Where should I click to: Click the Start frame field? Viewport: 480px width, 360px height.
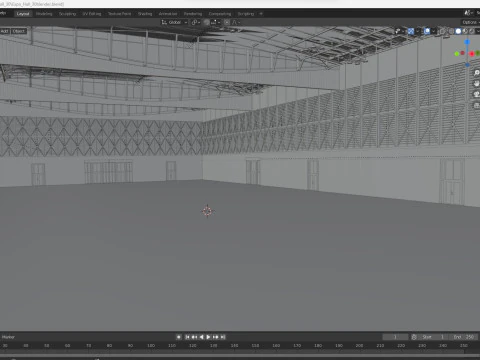(x=433, y=337)
